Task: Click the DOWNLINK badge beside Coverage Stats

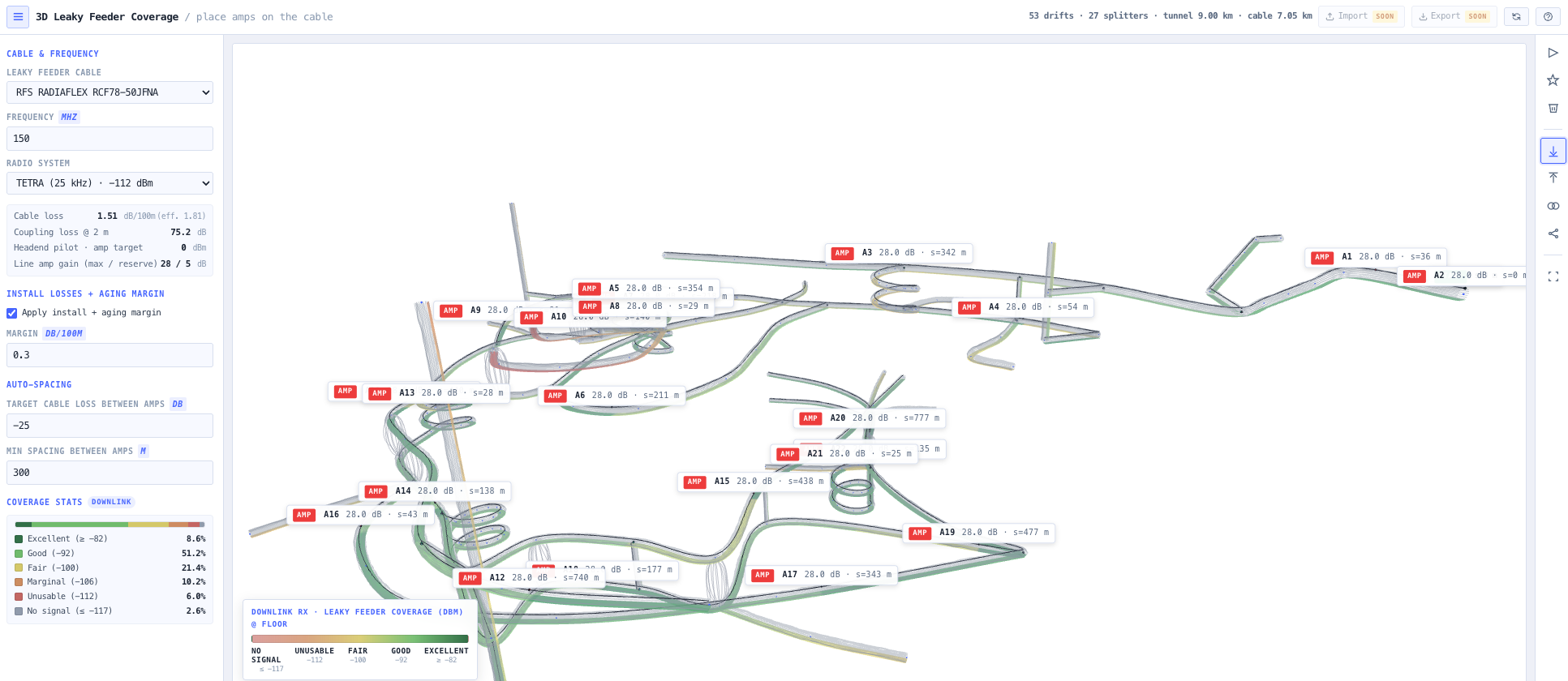Action: pos(111,502)
